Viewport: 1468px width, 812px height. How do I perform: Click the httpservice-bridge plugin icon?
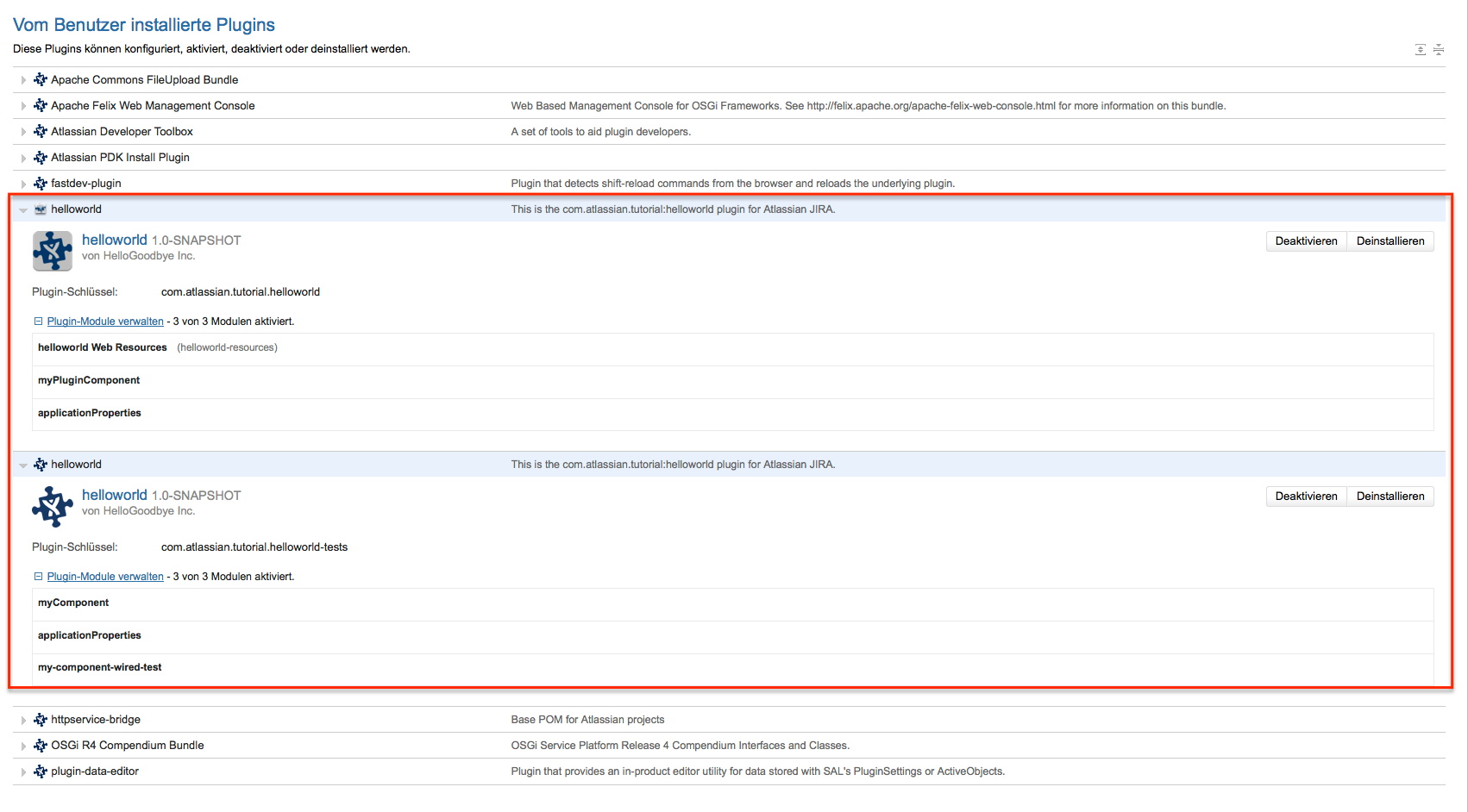pos(41,719)
